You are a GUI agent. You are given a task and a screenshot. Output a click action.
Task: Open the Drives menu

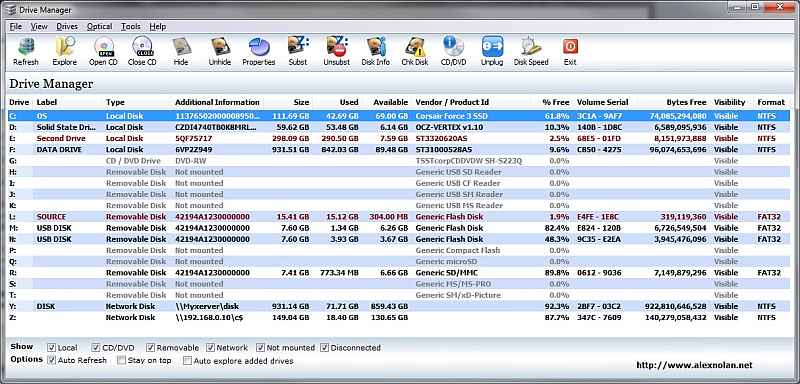67,27
